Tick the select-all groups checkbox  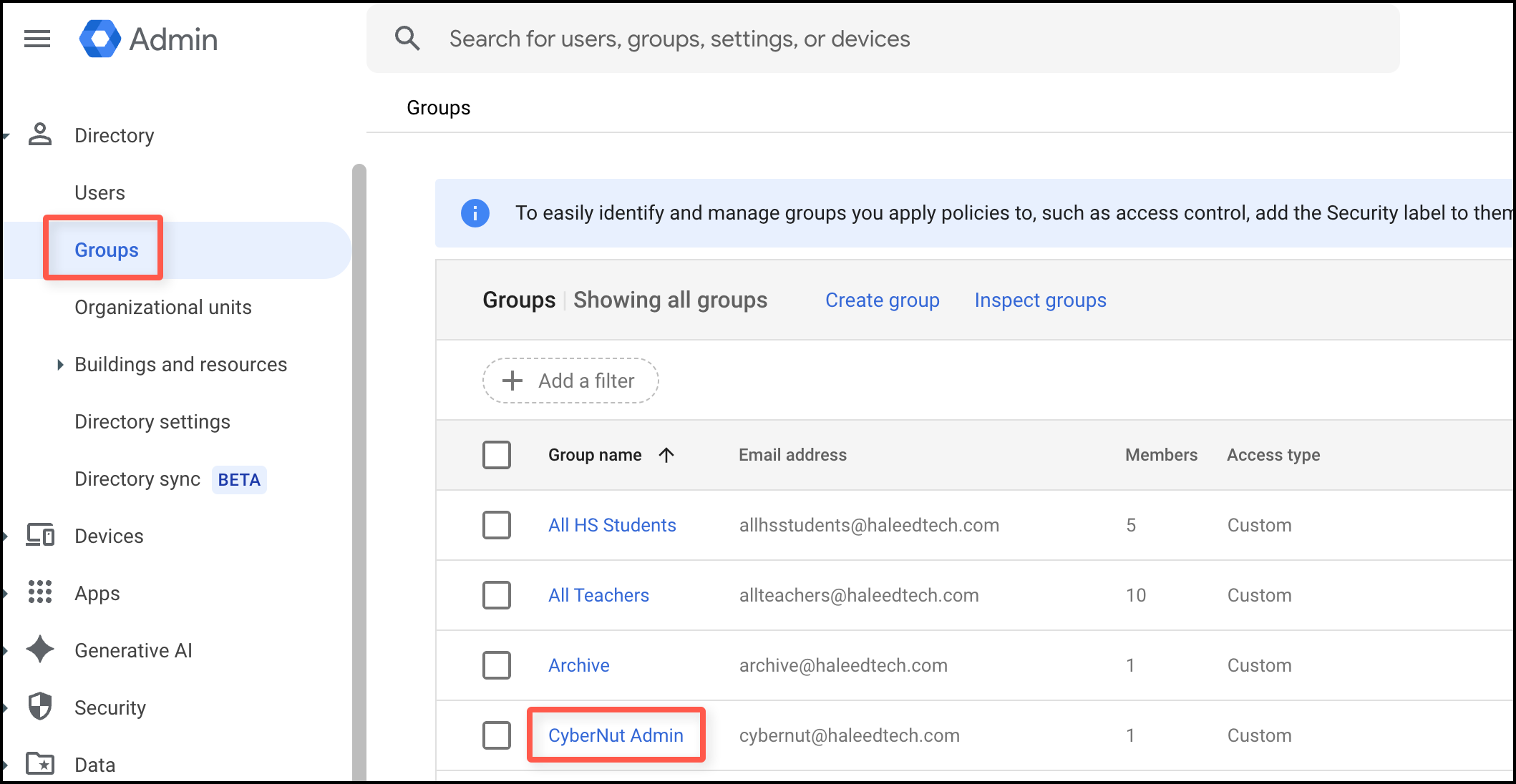coord(497,455)
